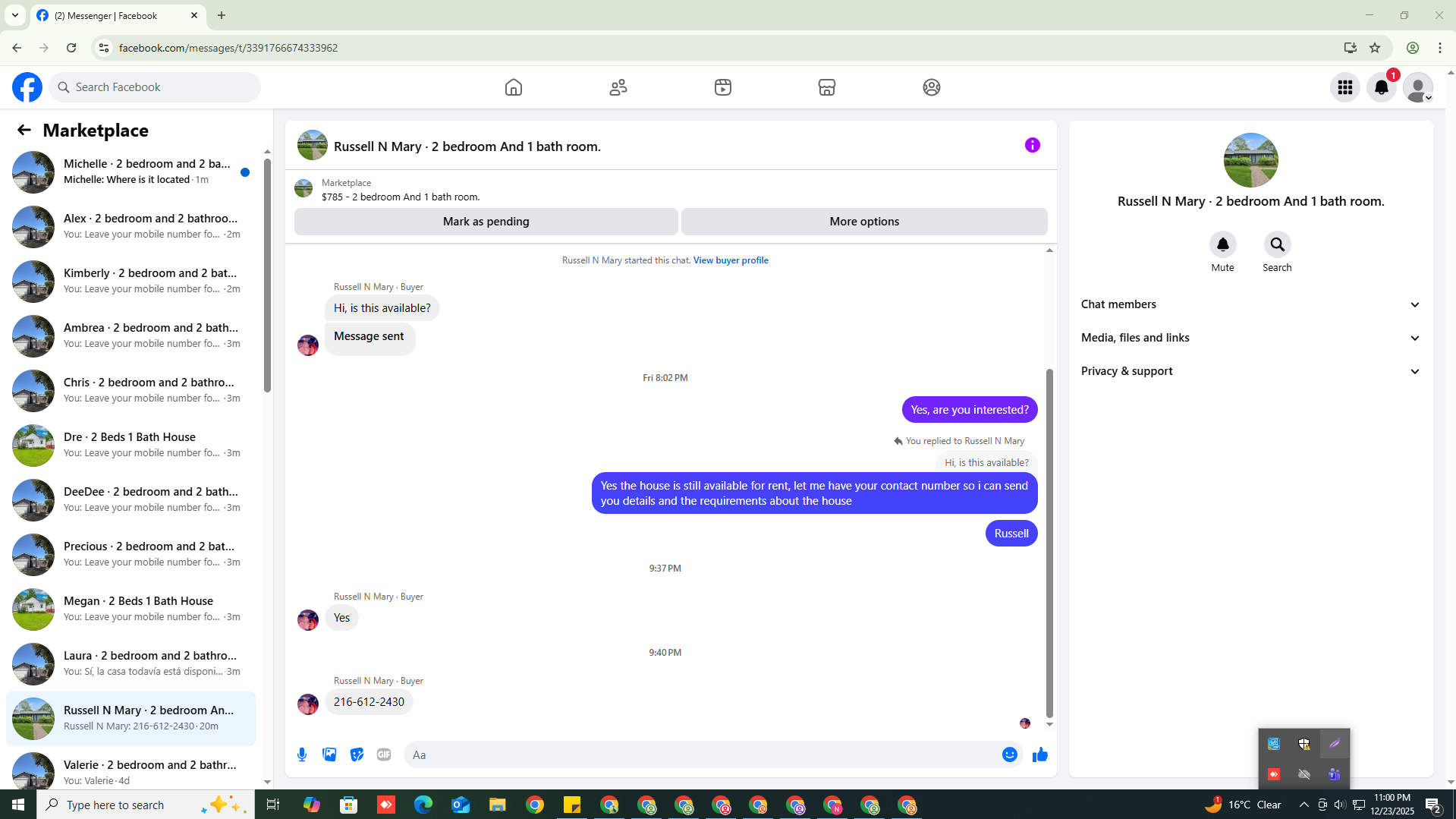Mute this conversation with bell icon
Viewport: 1456px width, 819px height.
coord(1222,244)
